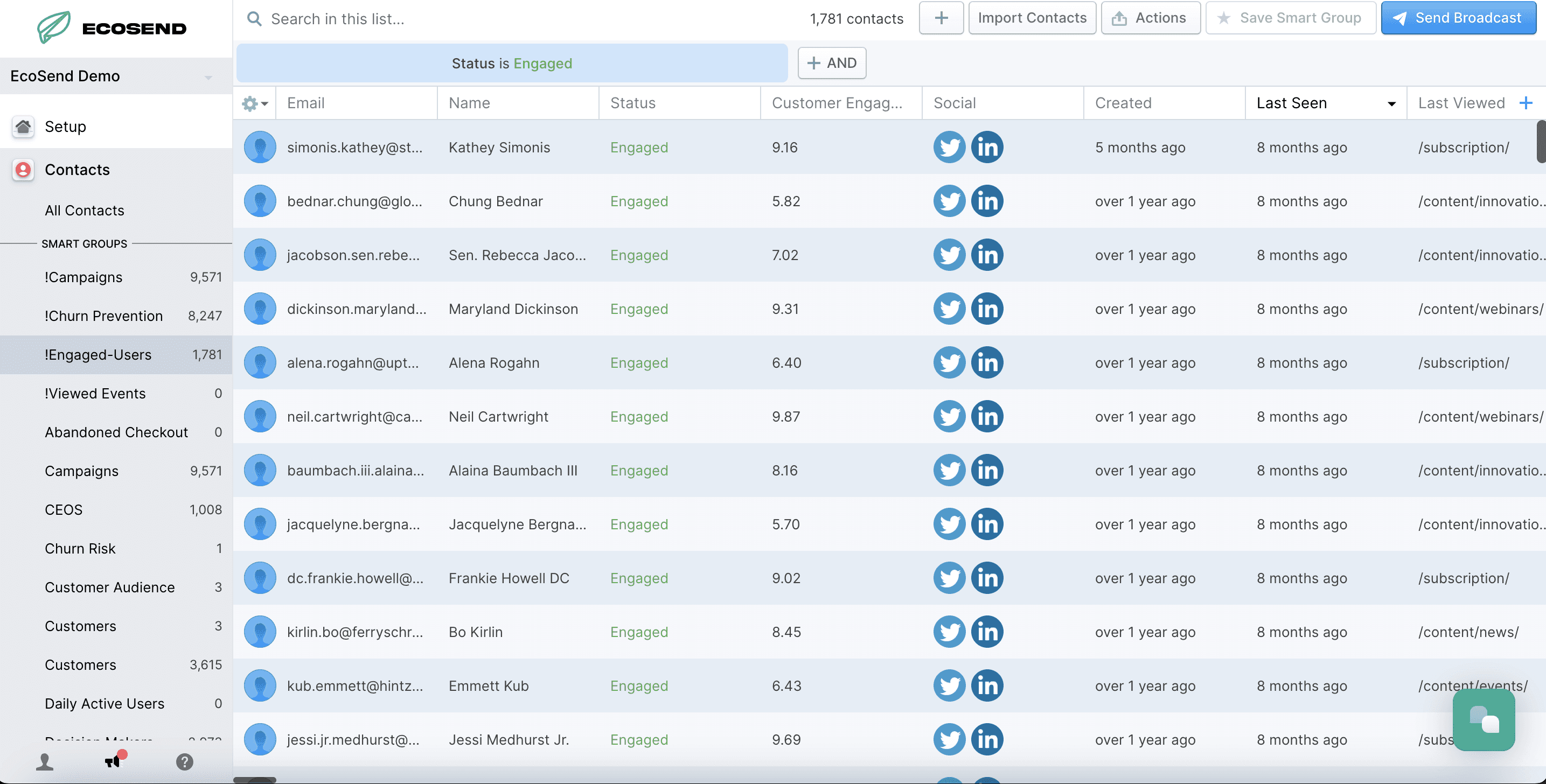Click the horizontal scrollbar at bottom
1546x784 pixels.
254,780
